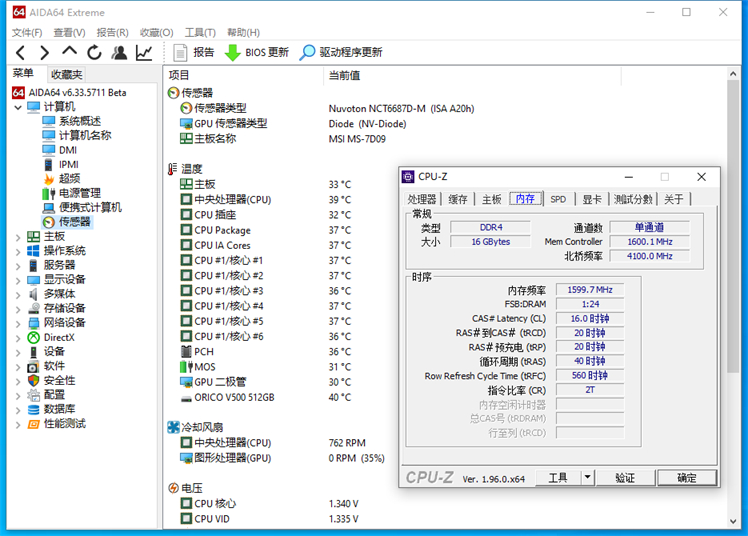
Task: Collapse the 计算机 tree node
Action: (18, 107)
